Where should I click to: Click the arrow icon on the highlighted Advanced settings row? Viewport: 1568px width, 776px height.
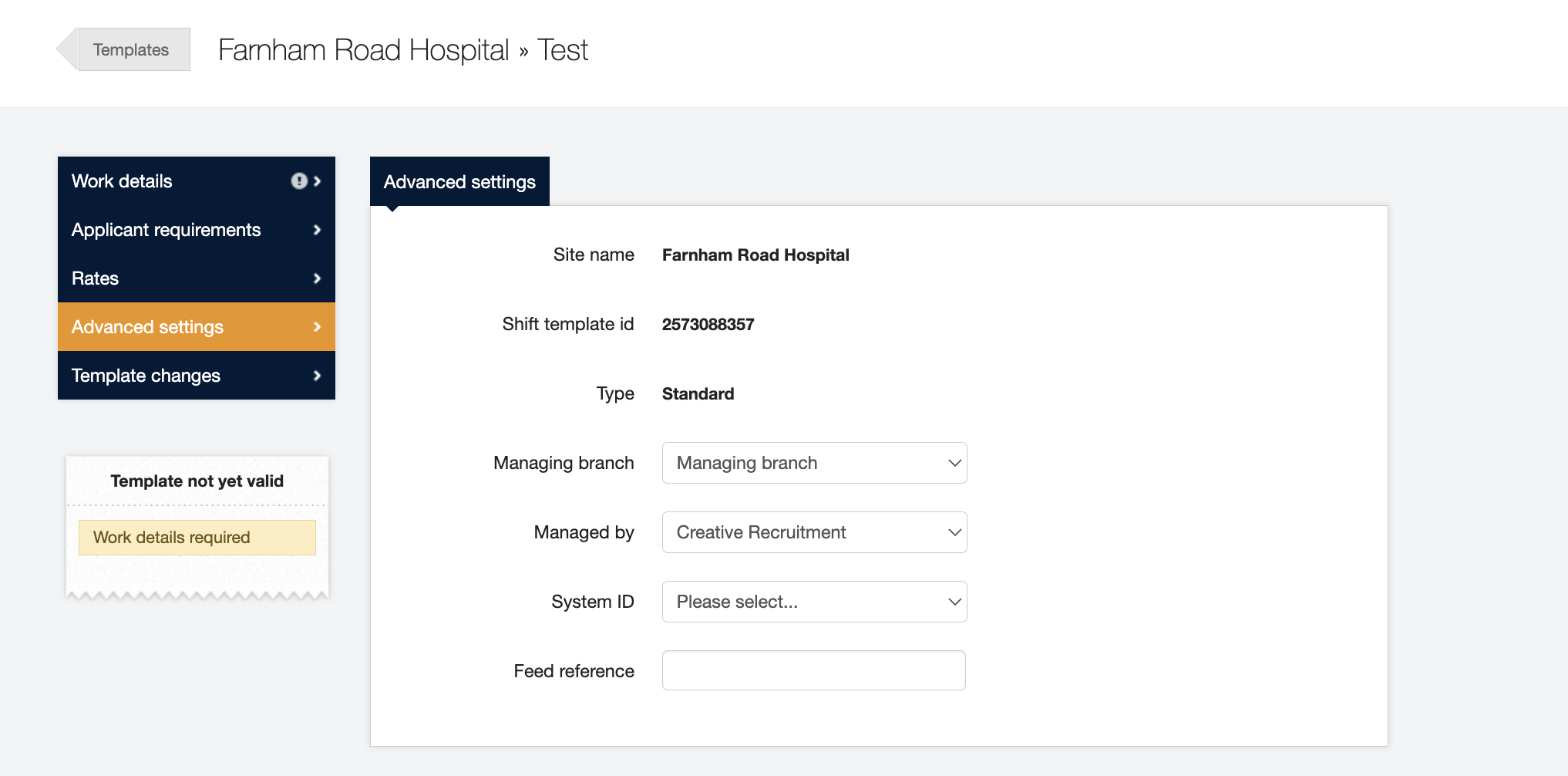[x=317, y=327]
